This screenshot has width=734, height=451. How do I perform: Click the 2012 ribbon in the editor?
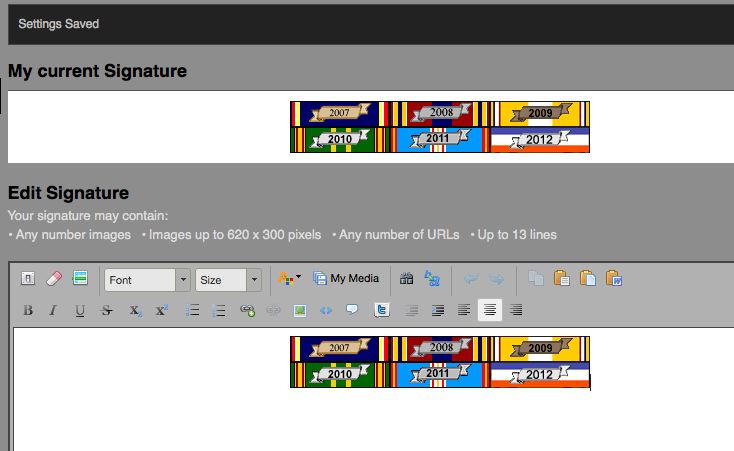540,375
